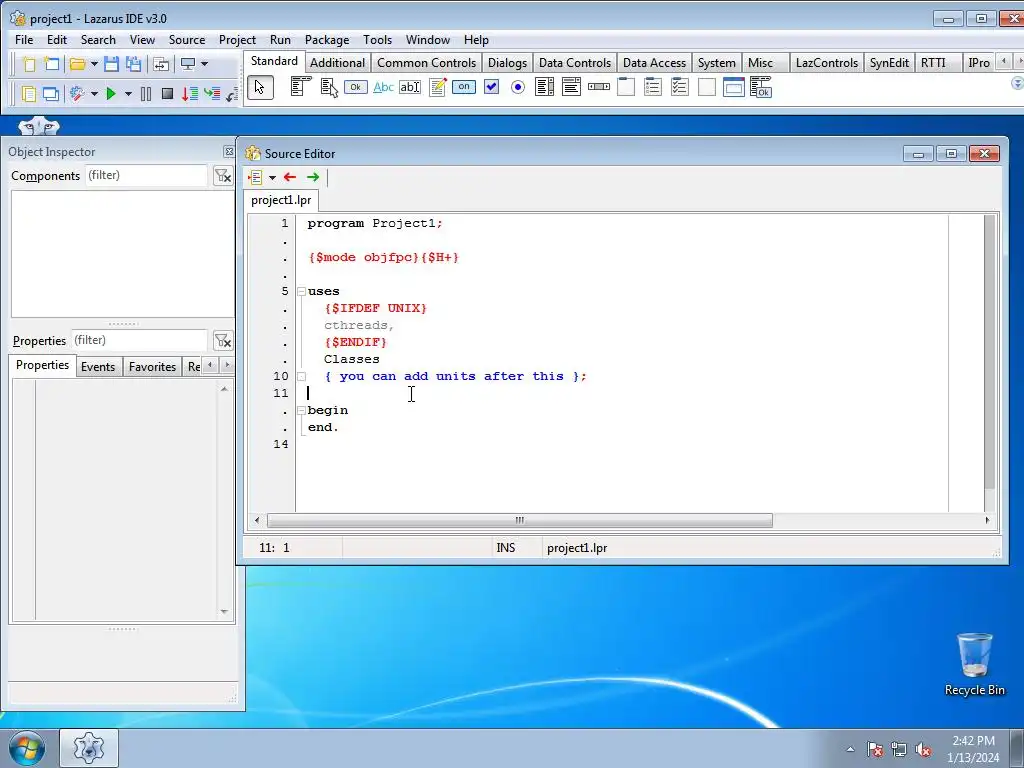The image size is (1024, 768).
Task: Click the desktop layout monitor icon
Action: pyautogui.click(x=188, y=64)
